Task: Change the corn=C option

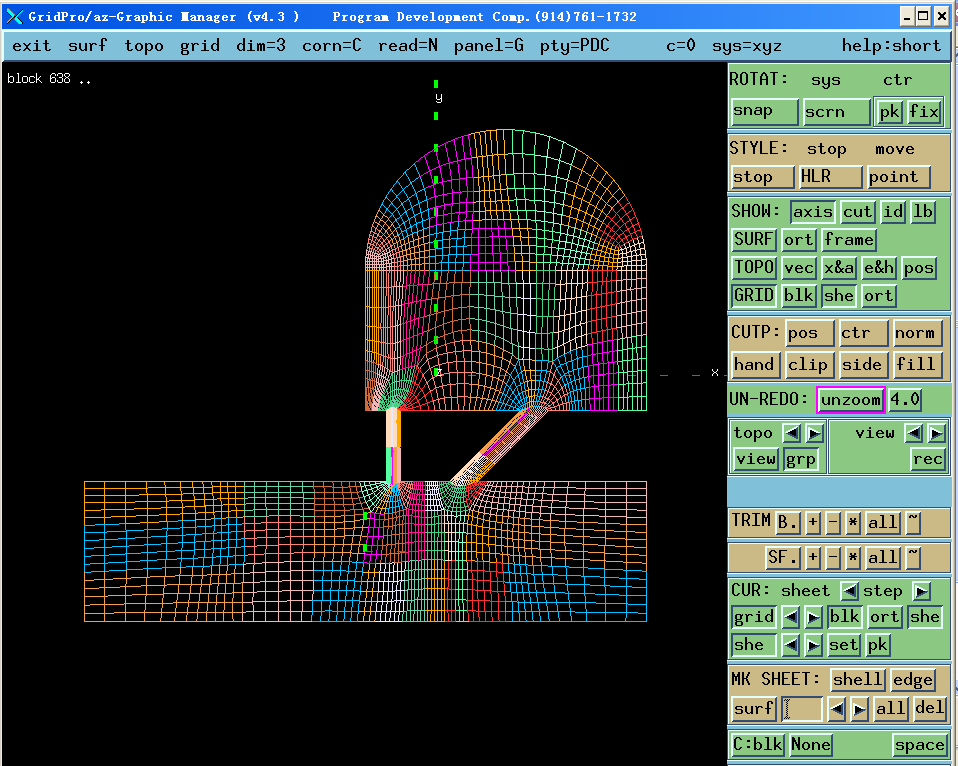Action: (x=331, y=46)
